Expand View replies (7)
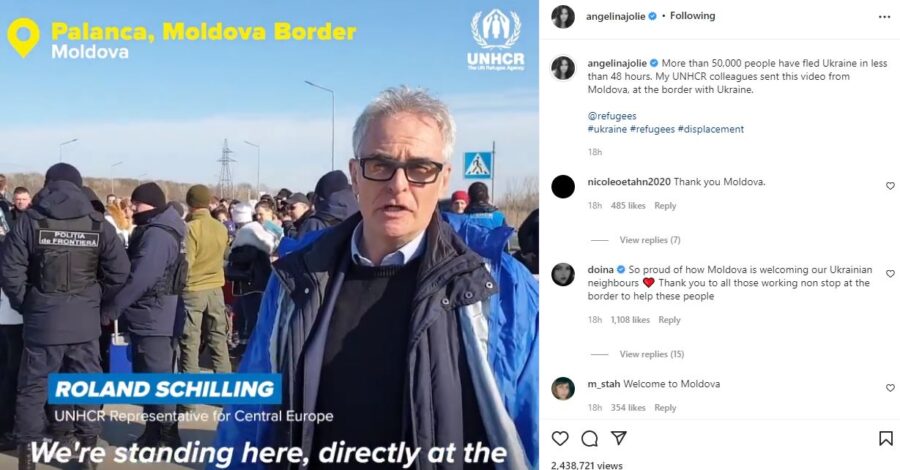Viewport: 900px width, 470px height. tap(650, 240)
